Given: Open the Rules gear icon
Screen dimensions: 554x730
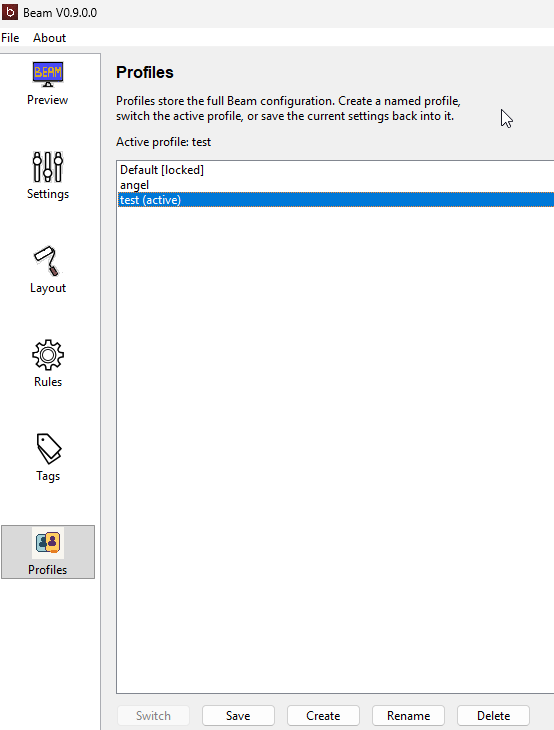Looking at the screenshot, I should click(x=47, y=355).
